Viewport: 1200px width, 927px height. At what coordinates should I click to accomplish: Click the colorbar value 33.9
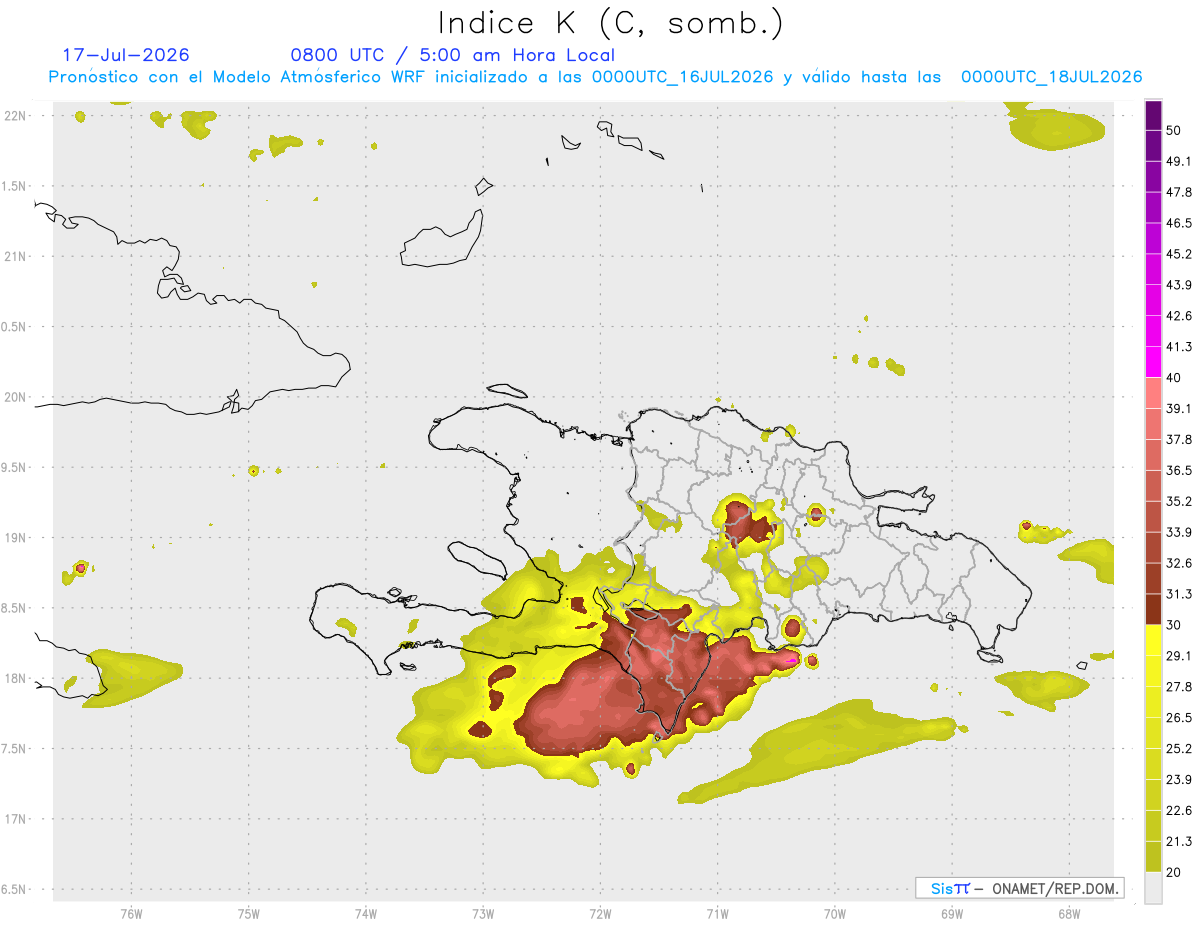(1179, 532)
